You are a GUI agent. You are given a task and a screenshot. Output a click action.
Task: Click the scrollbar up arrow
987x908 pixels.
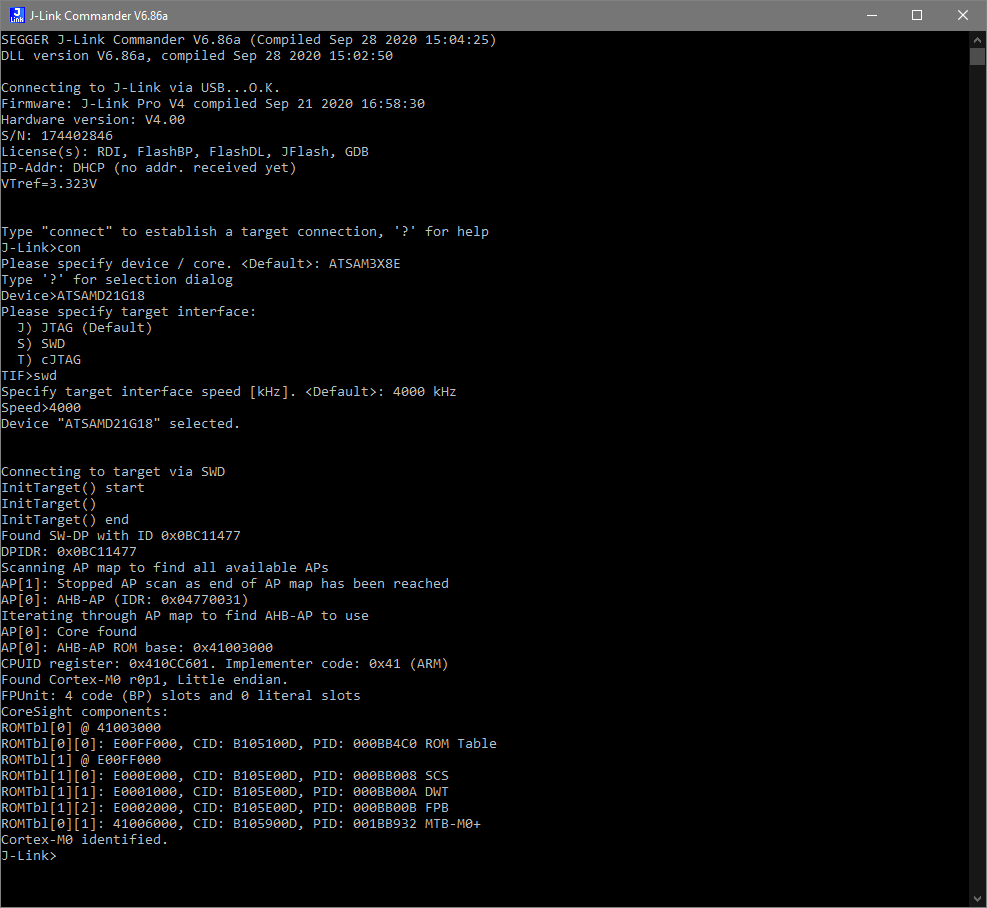coord(977,40)
